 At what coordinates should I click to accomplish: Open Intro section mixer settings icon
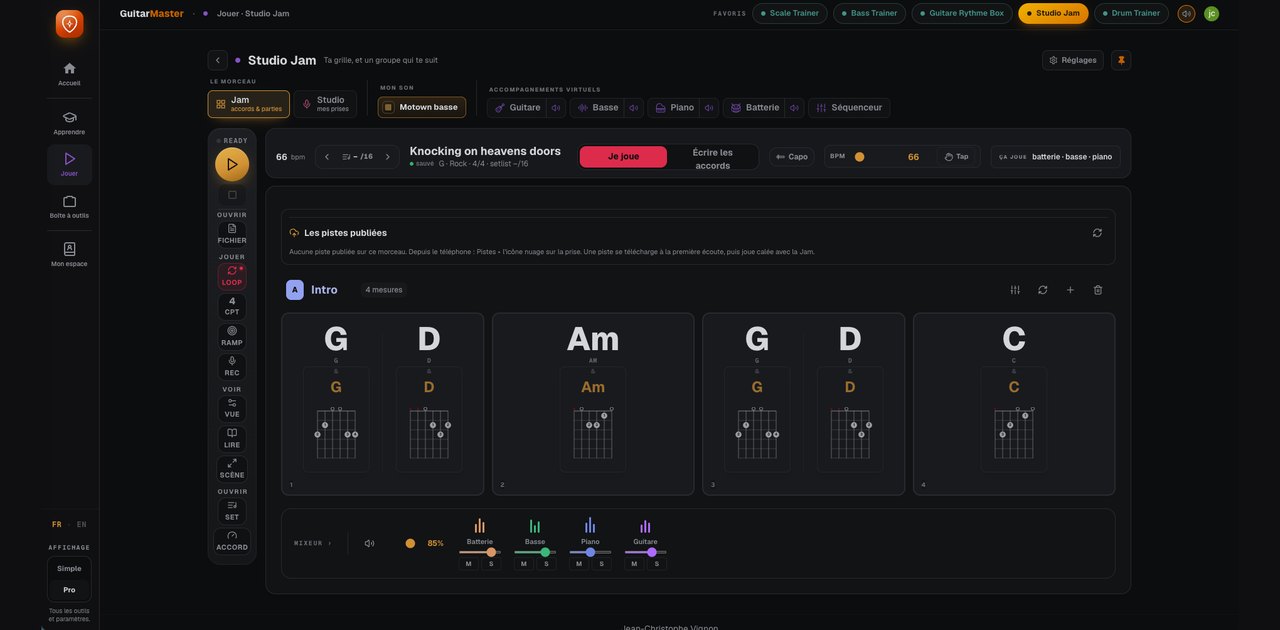[1015, 290]
